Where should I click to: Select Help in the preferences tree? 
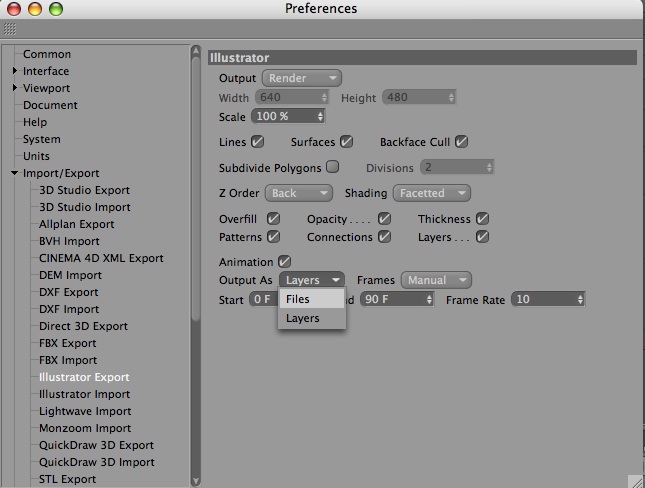tap(35, 122)
